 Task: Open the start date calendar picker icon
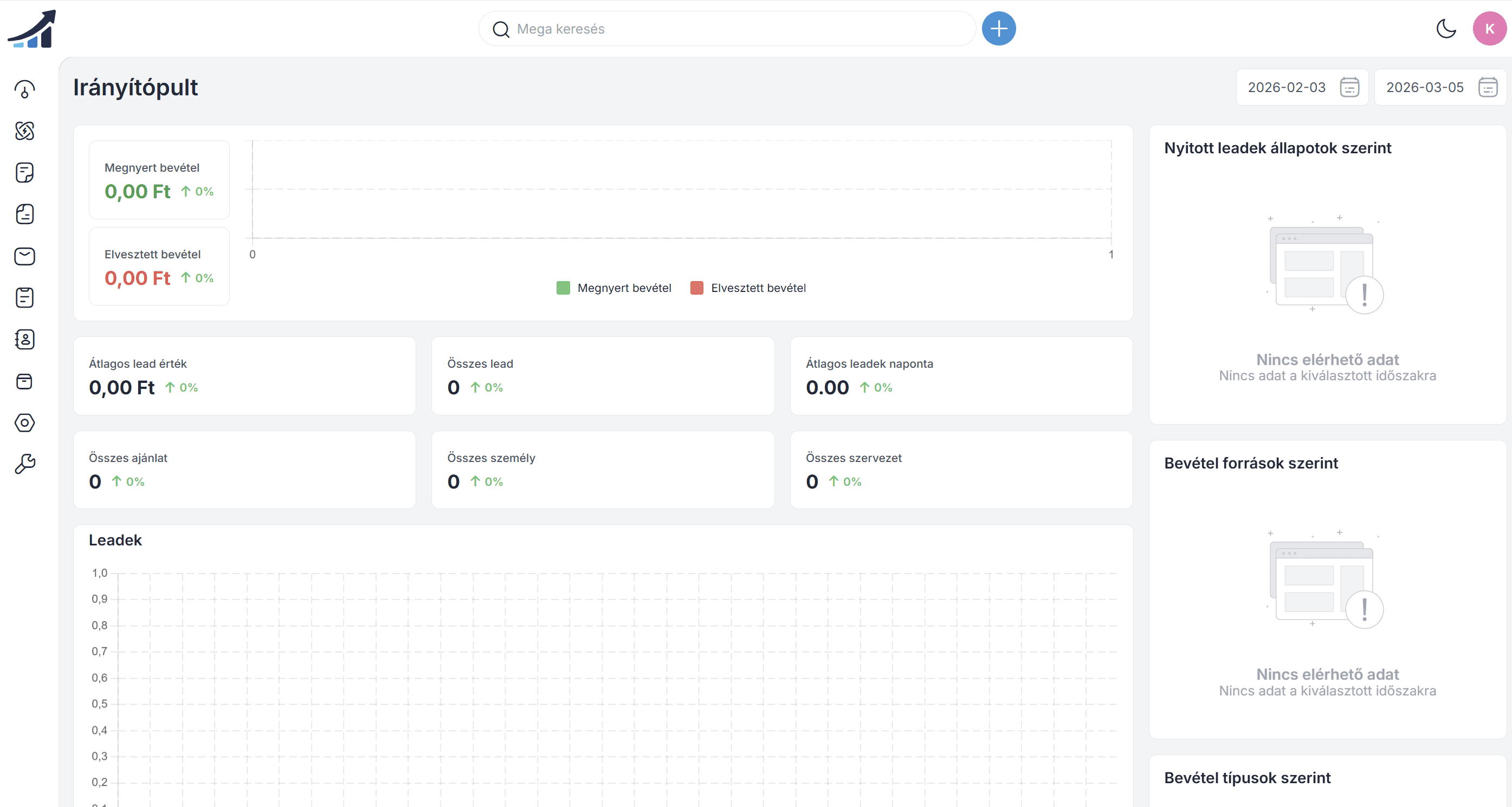click(x=1349, y=87)
